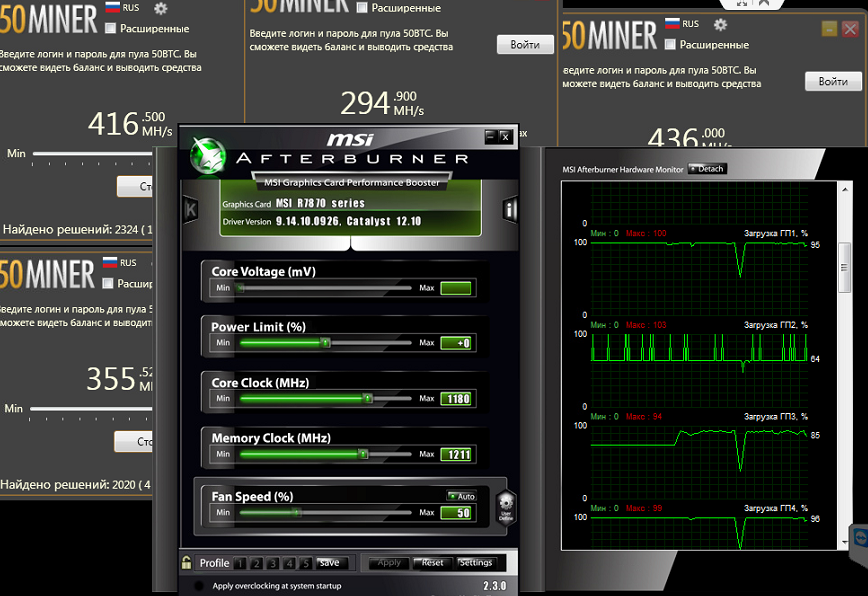Click RUS flag in the bottom-left 50Miner
Image resolution: width=868 pixels, height=596 pixels.
110,262
